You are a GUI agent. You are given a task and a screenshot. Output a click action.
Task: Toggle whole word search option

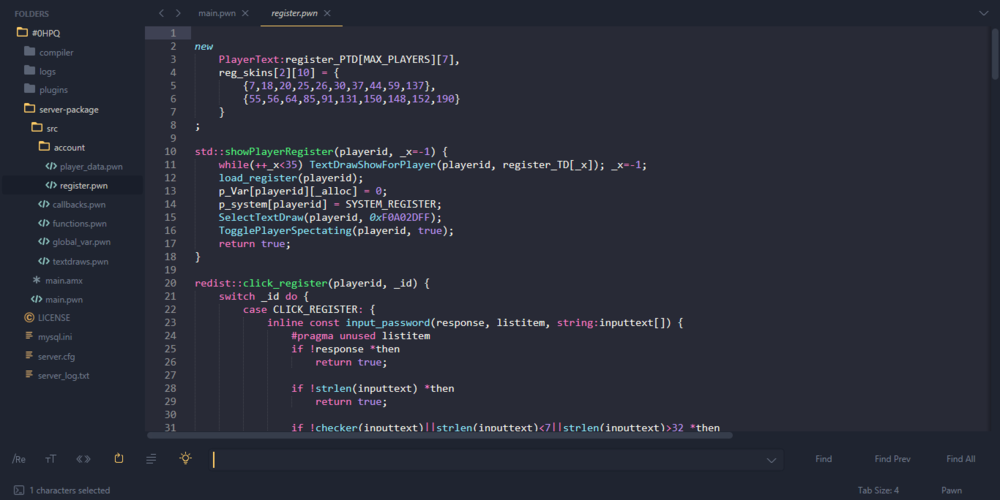84,459
